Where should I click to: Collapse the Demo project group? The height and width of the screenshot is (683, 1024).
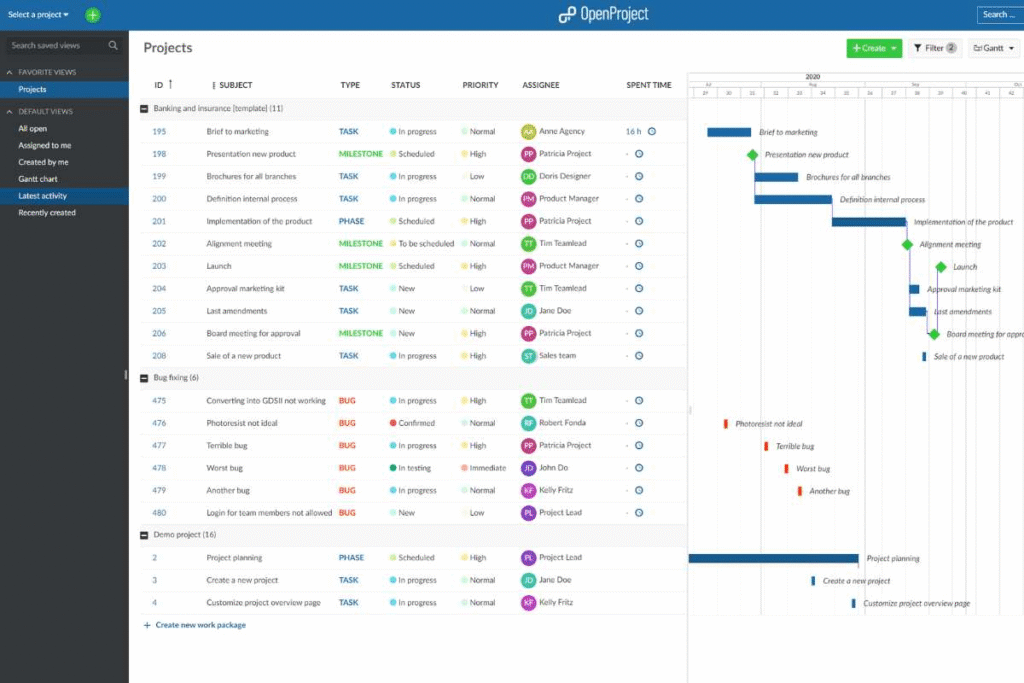pyautogui.click(x=144, y=535)
